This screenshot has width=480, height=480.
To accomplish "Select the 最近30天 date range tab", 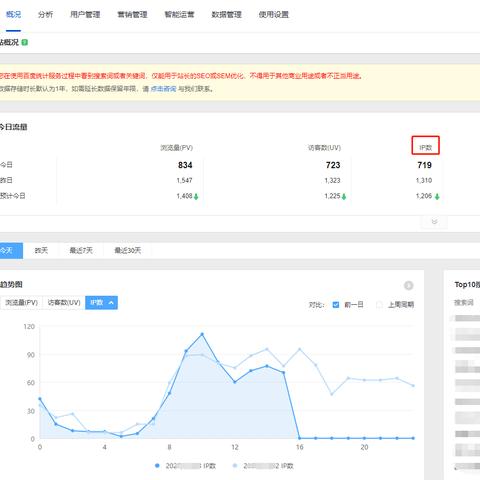I will click(x=128, y=250).
